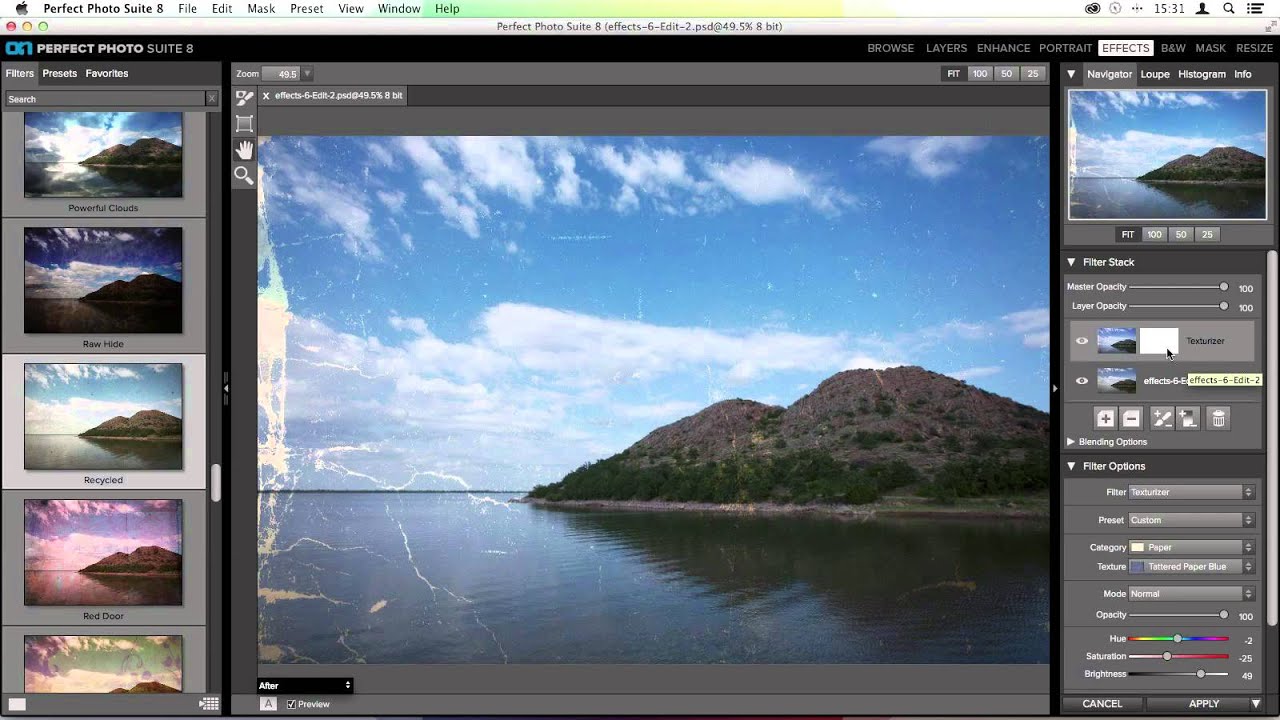Image resolution: width=1280 pixels, height=720 pixels.
Task: Collapse the Filter Options section
Action: click(1071, 466)
